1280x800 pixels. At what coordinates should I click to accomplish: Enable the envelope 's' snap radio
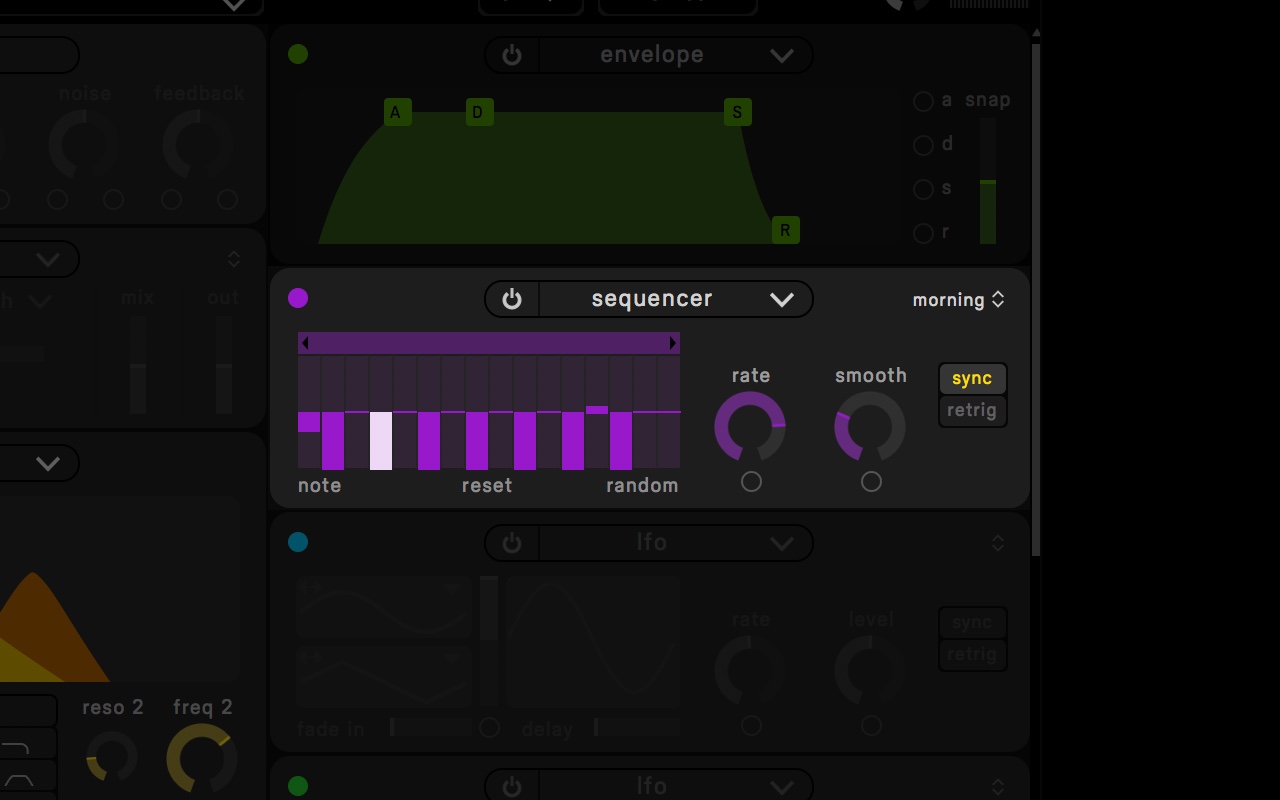tap(924, 189)
